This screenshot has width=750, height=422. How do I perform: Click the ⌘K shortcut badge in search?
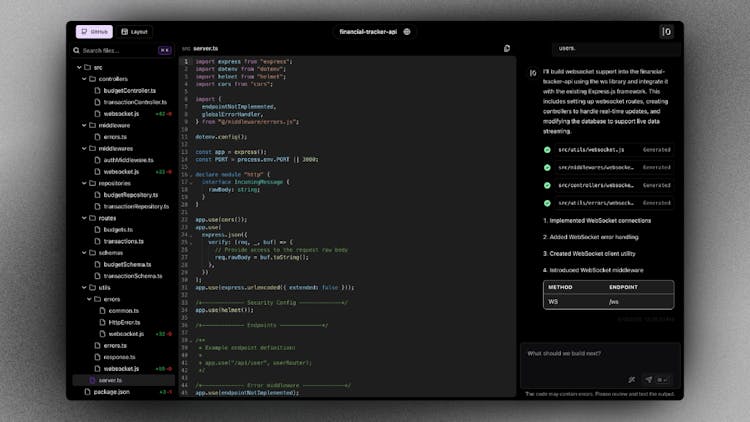(165, 50)
